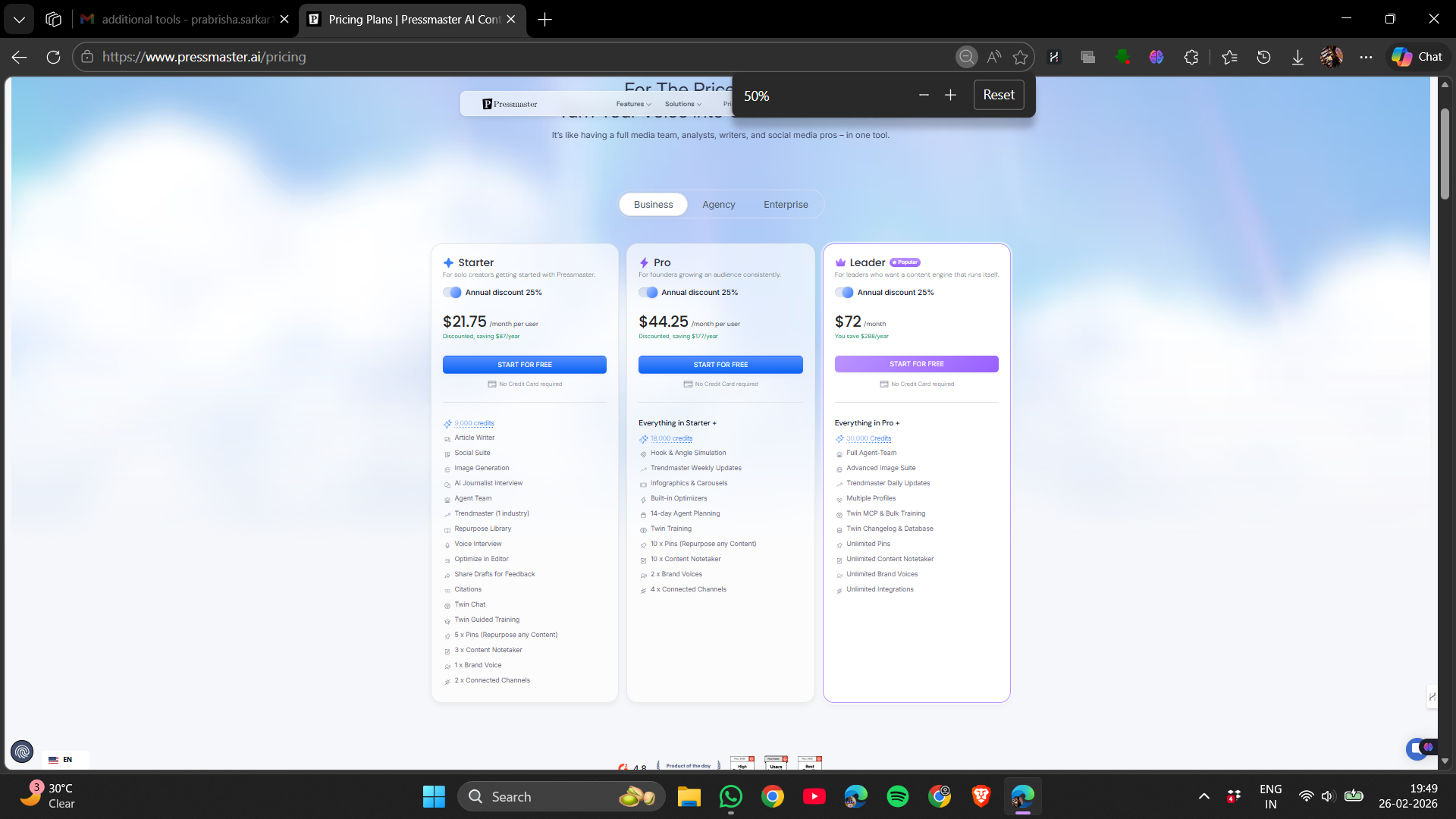Reset the page zoom level
The height and width of the screenshot is (819, 1456).
[x=998, y=95]
